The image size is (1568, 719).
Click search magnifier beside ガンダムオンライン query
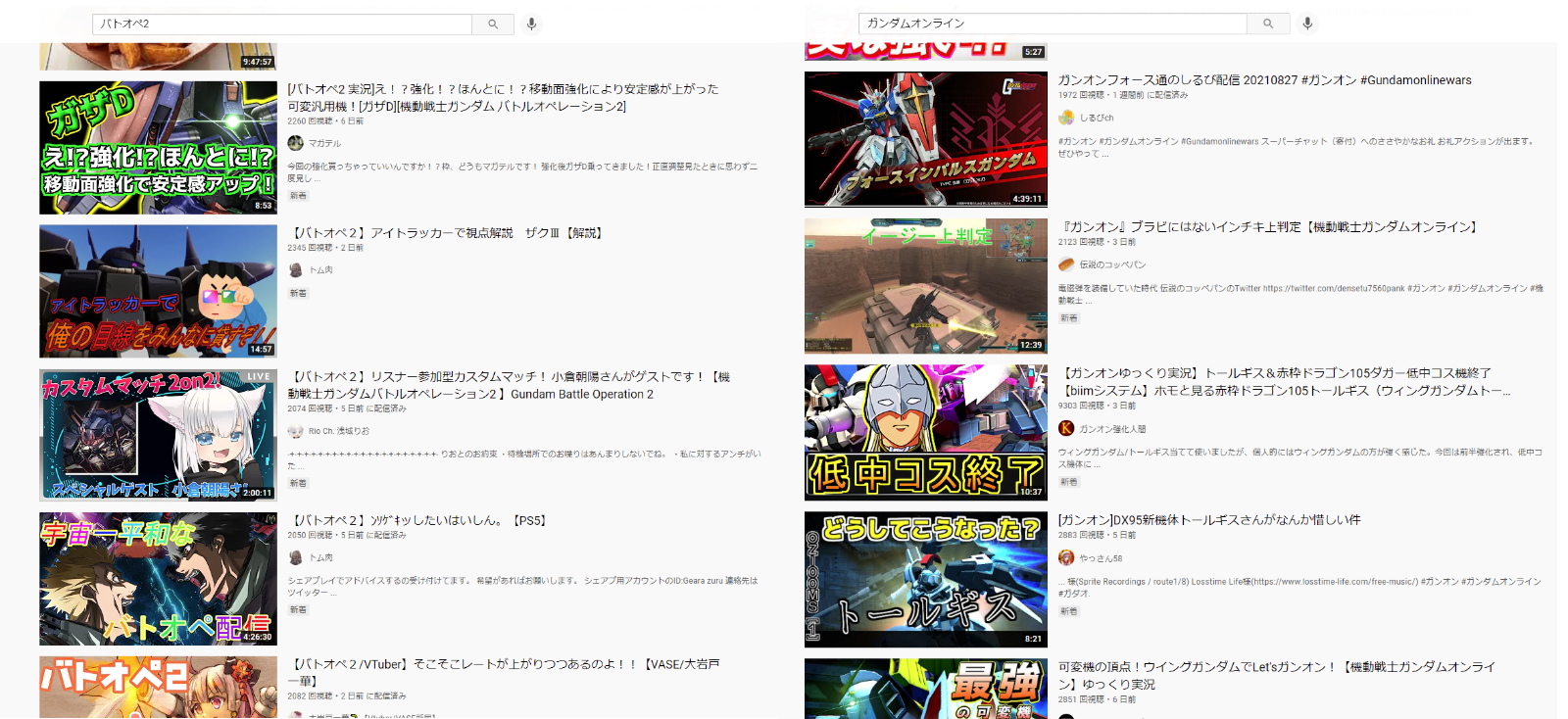click(1268, 24)
